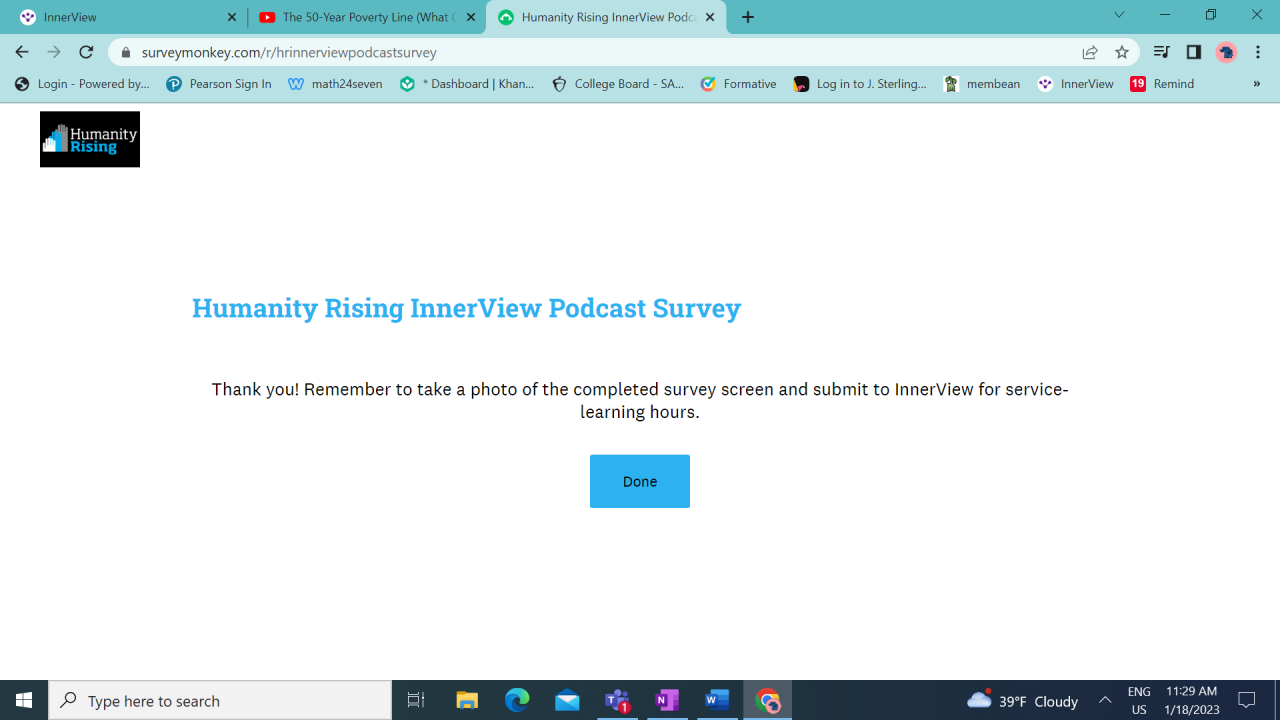
Task: Open the Remind bookmark
Action: click(x=1162, y=84)
